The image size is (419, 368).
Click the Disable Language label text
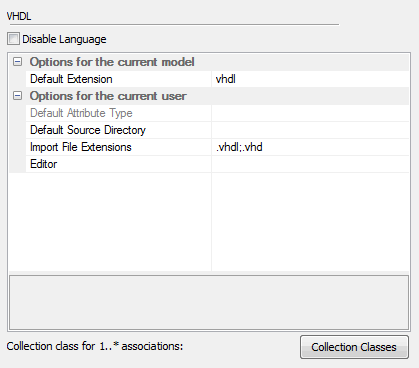pos(64,39)
